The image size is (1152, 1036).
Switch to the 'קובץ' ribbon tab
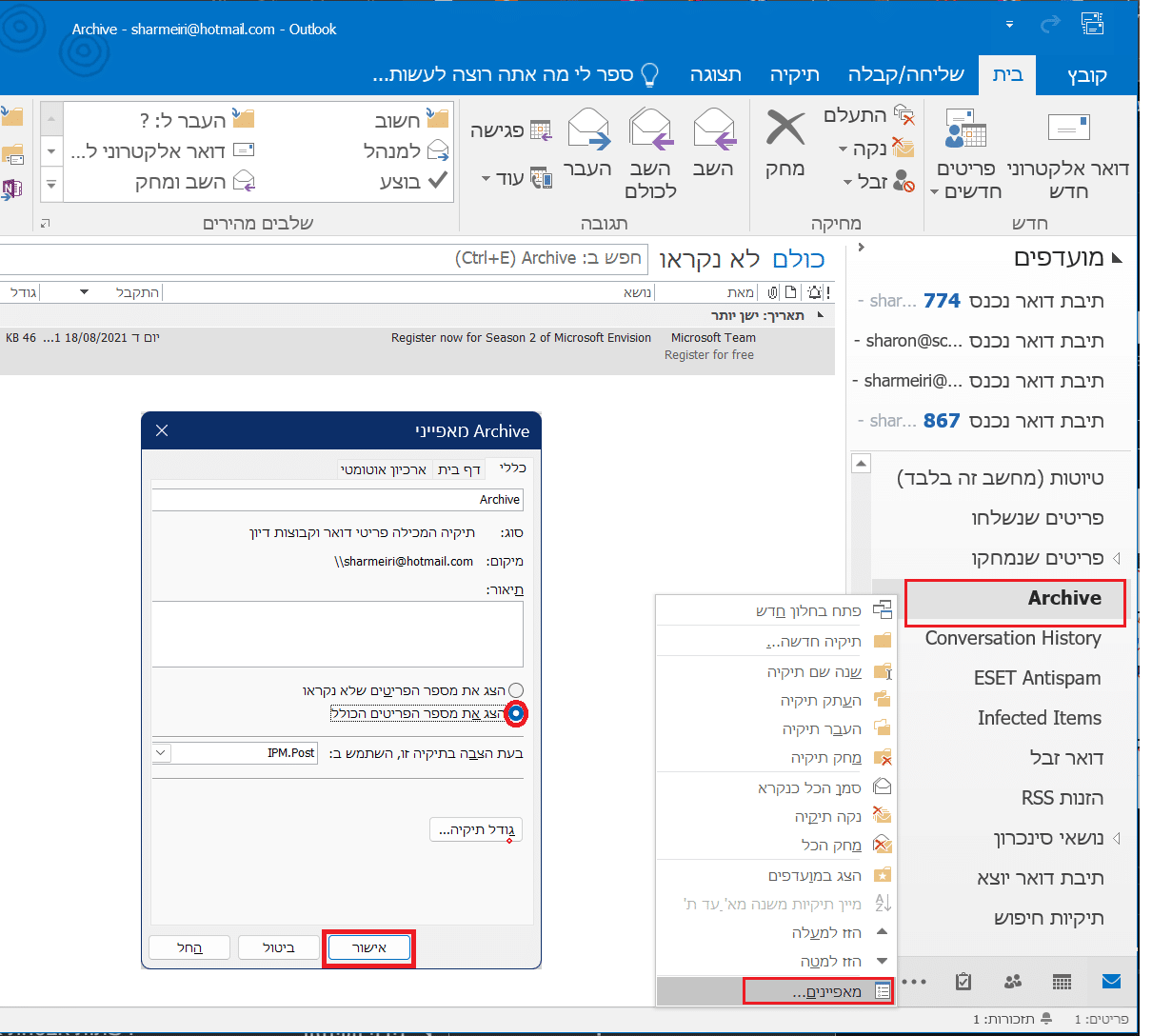tap(1087, 75)
